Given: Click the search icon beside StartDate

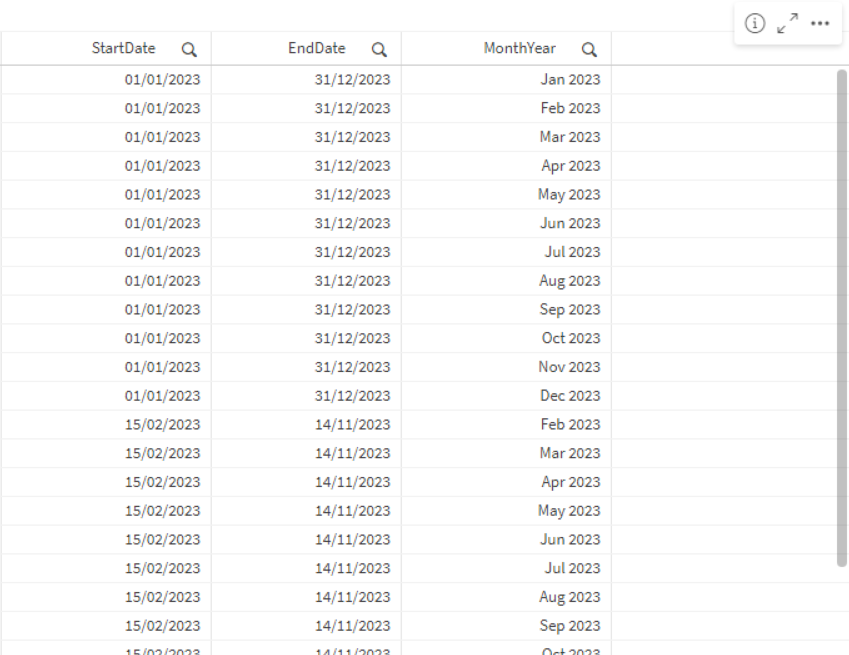Looking at the screenshot, I should click(x=189, y=49).
